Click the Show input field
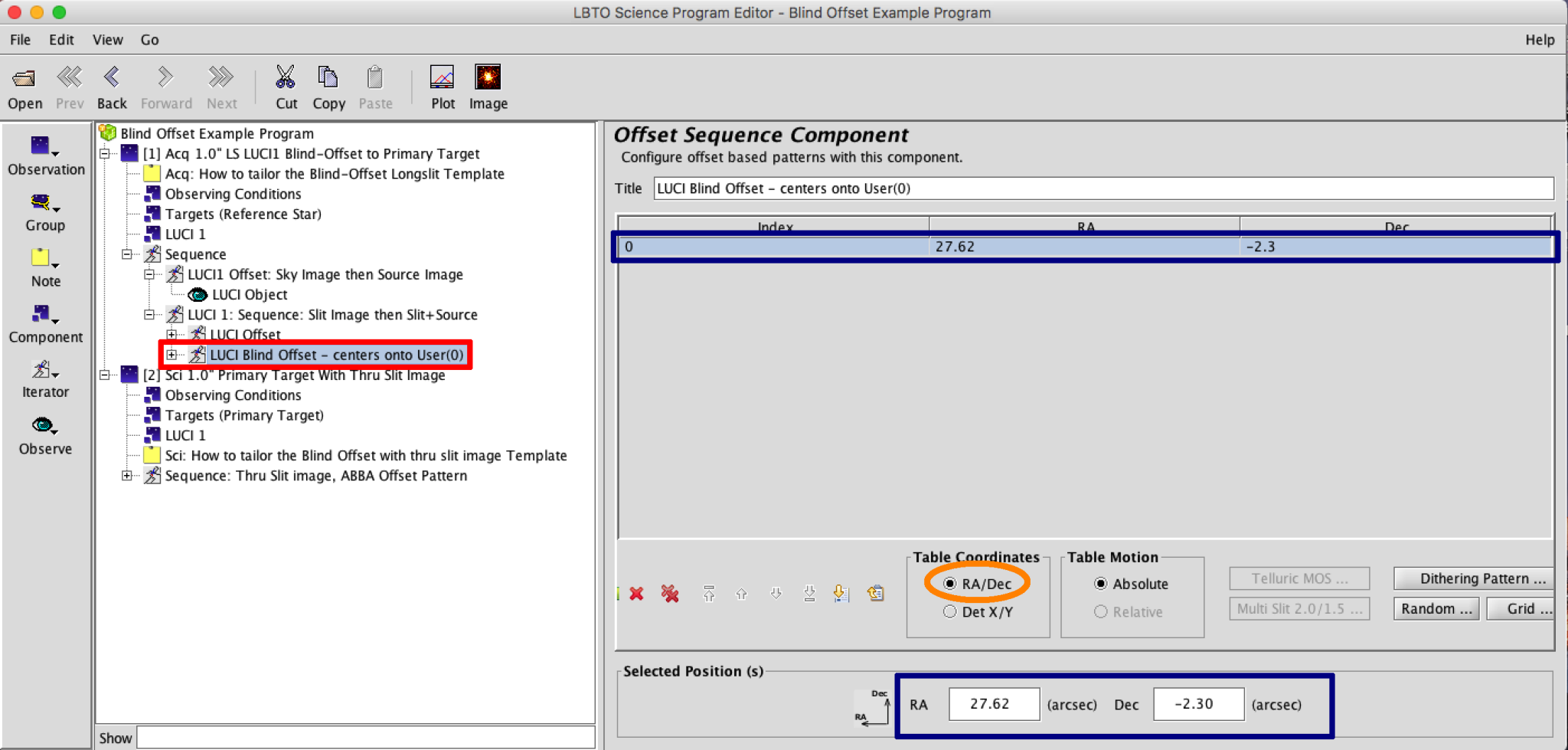Image resolution: width=1568 pixels, height=750 pixels. coord(366,738)
